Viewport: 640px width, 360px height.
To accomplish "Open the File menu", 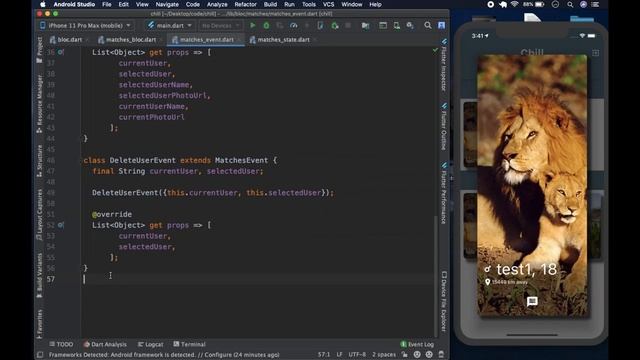I will click(107, 4).
